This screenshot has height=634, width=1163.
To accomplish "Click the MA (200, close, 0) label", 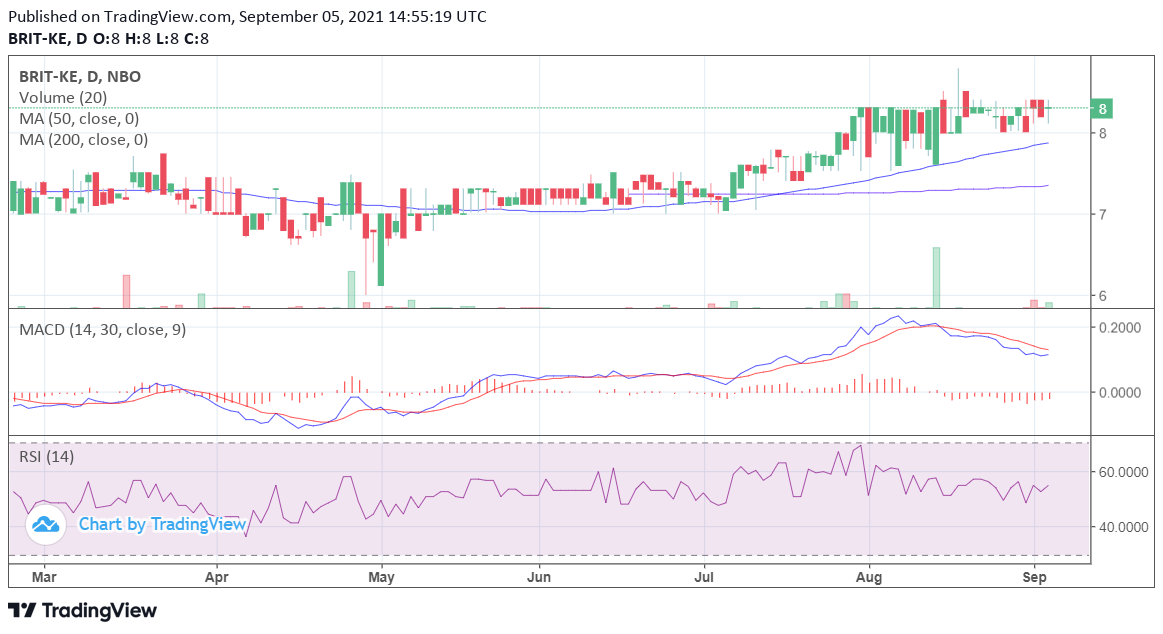I will (x=83, y=139).
